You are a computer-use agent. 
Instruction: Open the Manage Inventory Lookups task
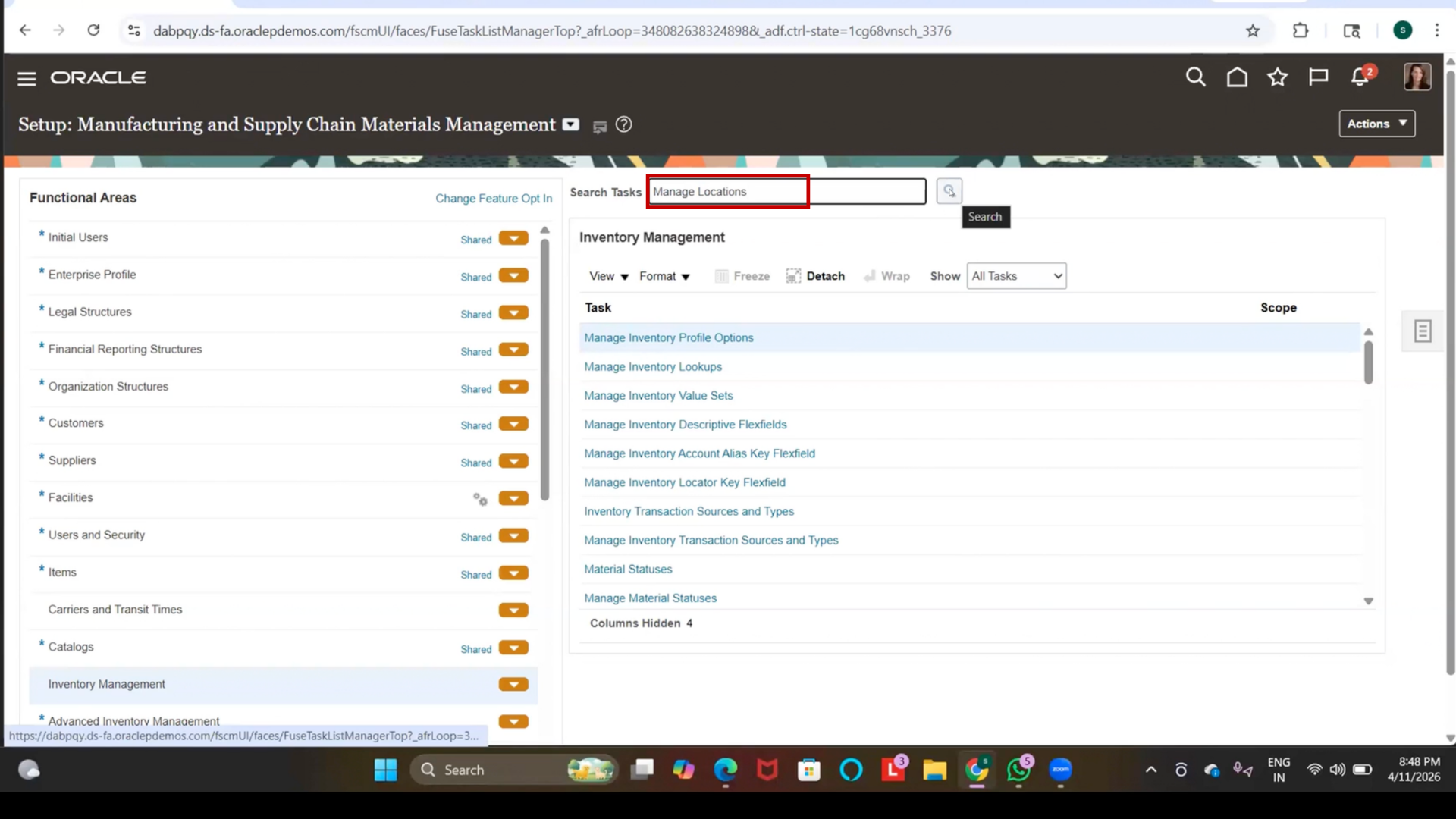[x=653, y=366]
